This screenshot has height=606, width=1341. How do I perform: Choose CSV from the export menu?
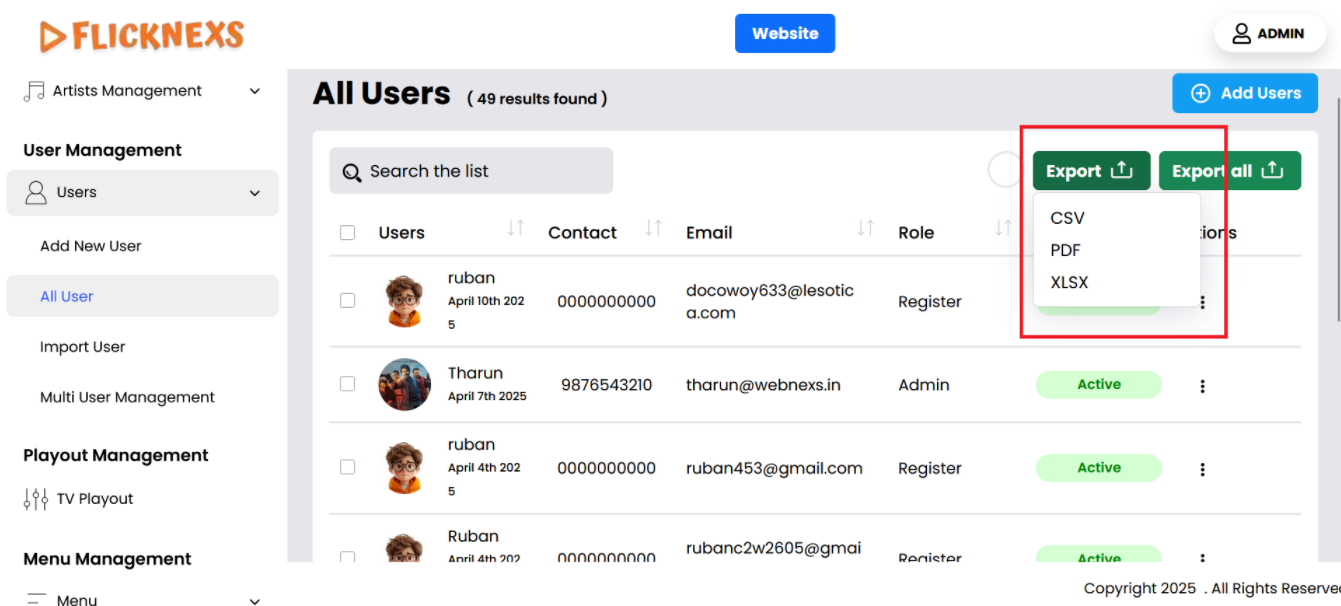click(x=1068, y=218)
